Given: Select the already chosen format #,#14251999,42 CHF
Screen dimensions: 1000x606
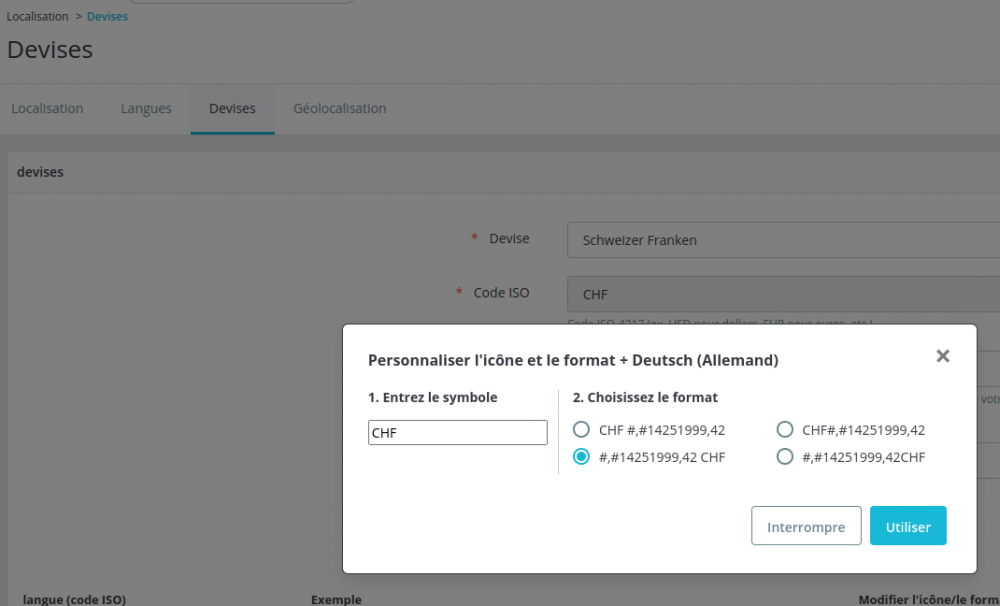Looking at the screenshot, I should point(581,457).
